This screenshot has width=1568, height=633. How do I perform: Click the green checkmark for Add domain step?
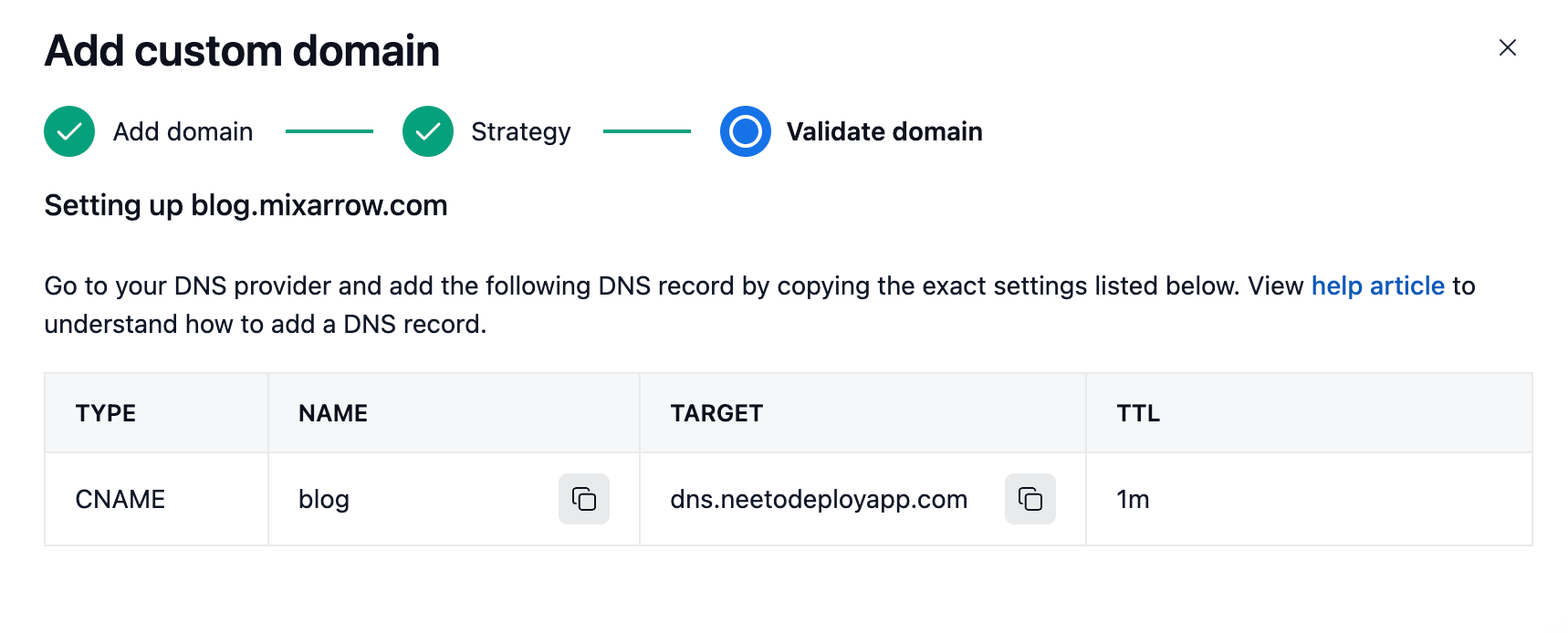pyautogui.click(x=68, y=131)
